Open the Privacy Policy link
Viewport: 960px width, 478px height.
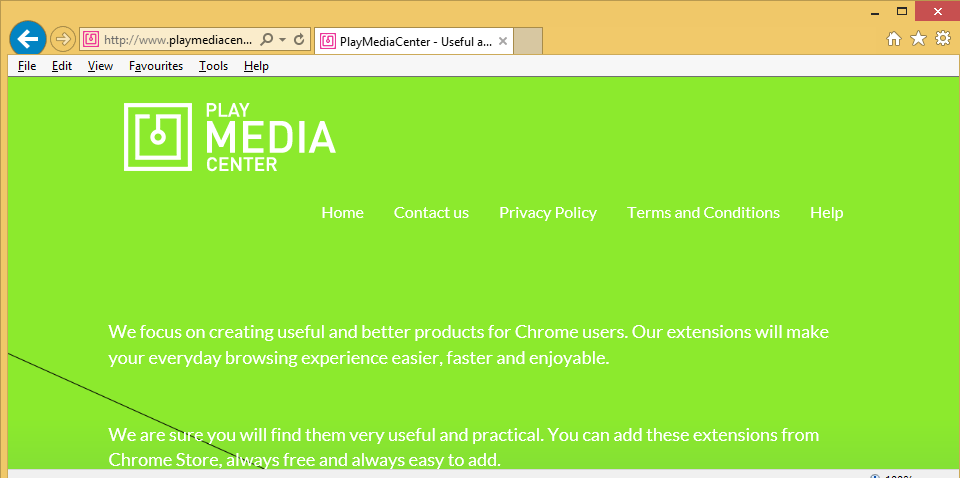point(547,212)
